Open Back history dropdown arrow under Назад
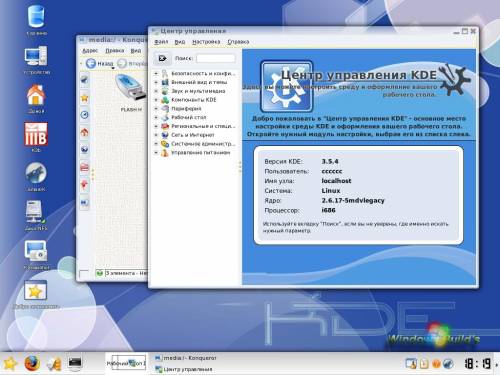 [x=113, y=68]
